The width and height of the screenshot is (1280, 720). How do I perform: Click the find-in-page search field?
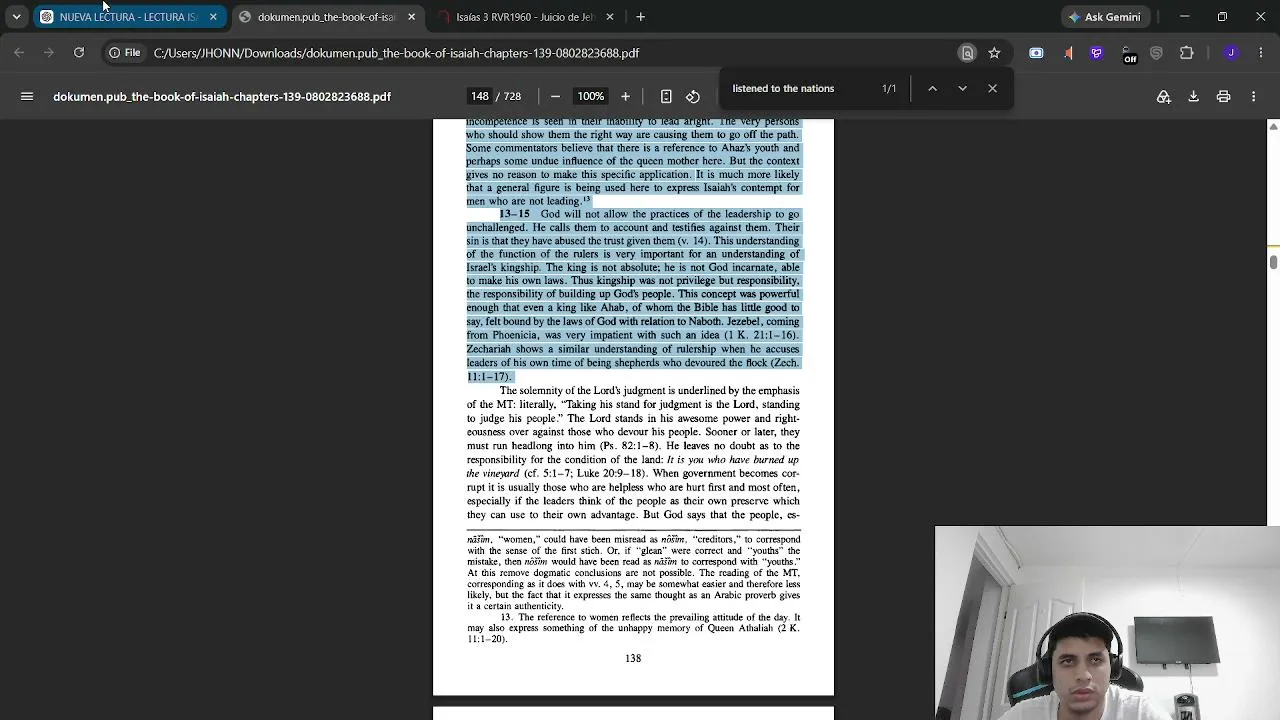coord(800,88)
